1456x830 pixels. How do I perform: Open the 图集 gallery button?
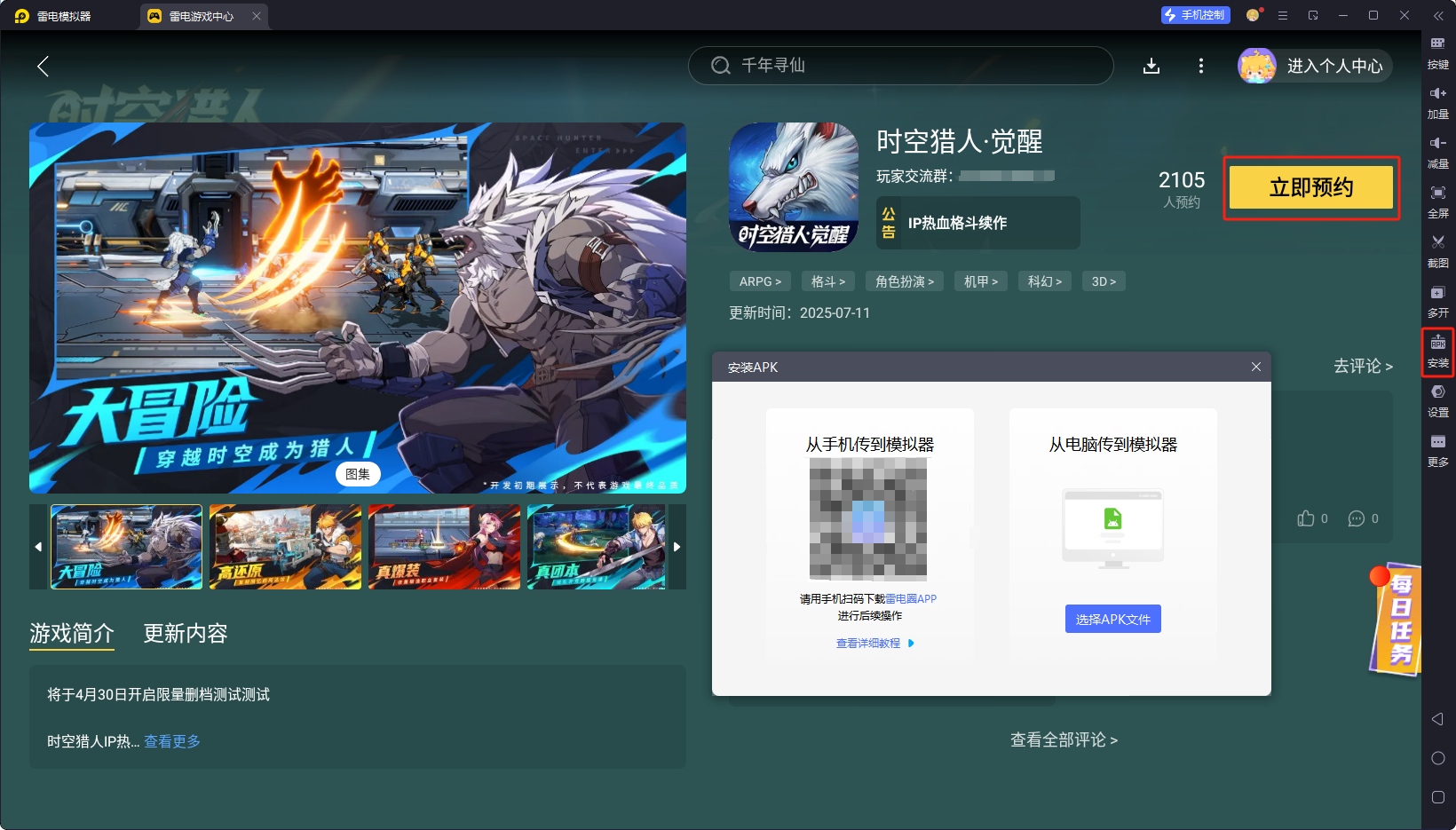click(358, 474)
